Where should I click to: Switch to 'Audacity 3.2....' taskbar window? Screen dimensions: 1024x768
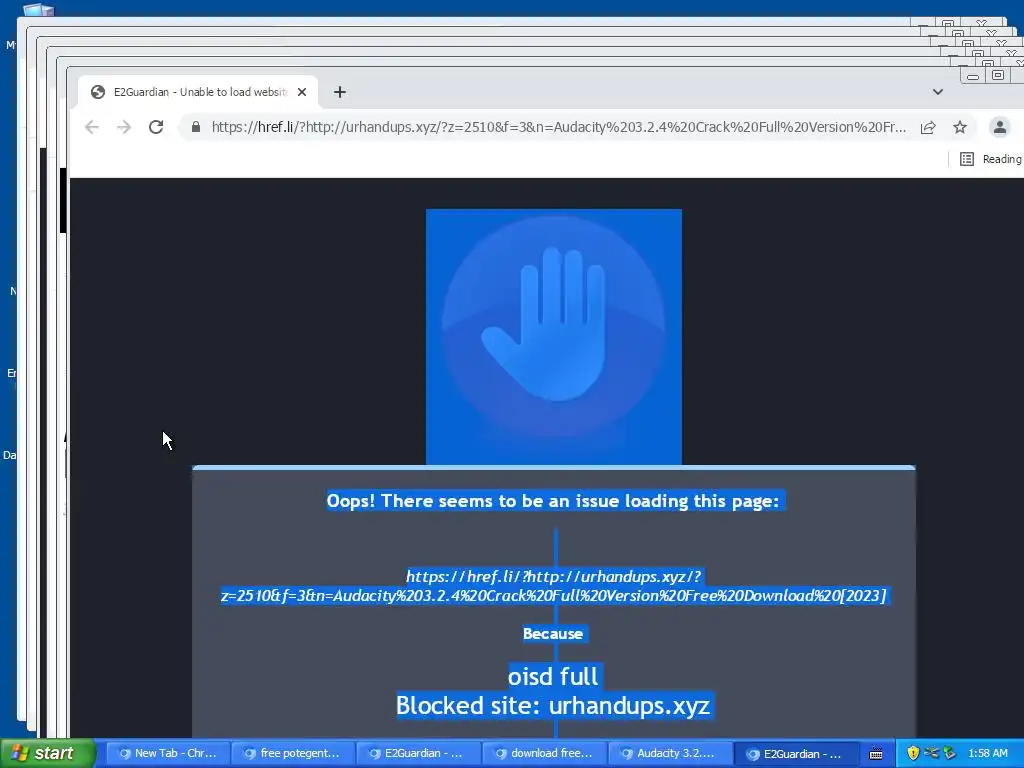669,753
